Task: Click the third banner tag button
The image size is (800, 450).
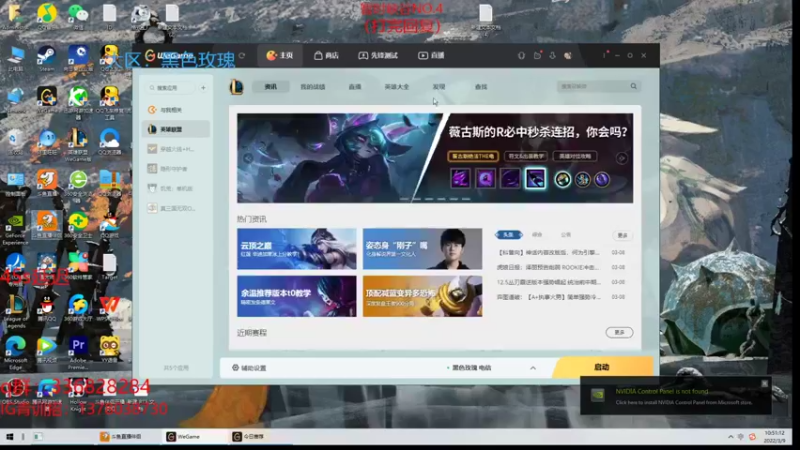Action: coord(575,156)
